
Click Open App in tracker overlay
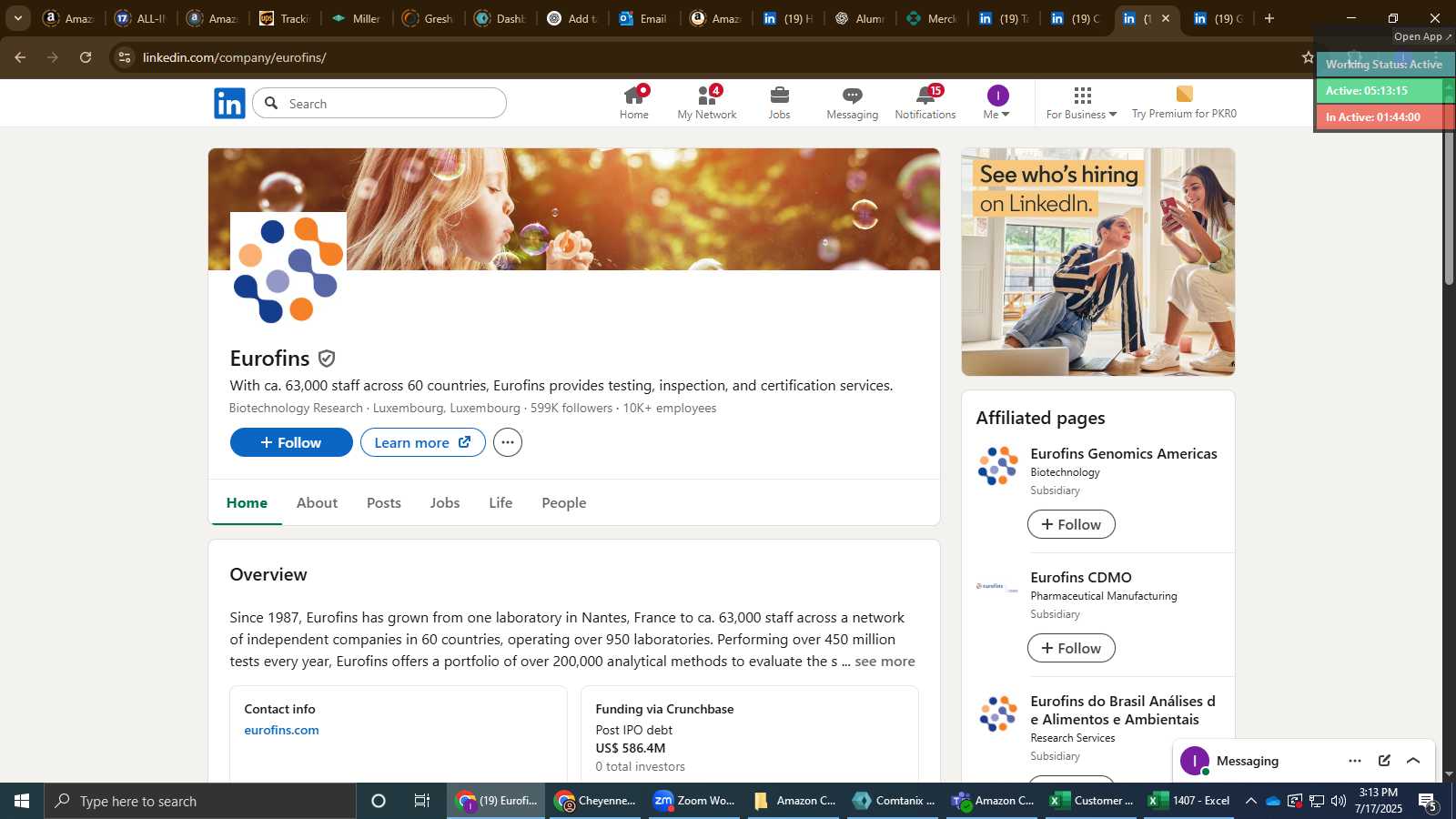1422,36
